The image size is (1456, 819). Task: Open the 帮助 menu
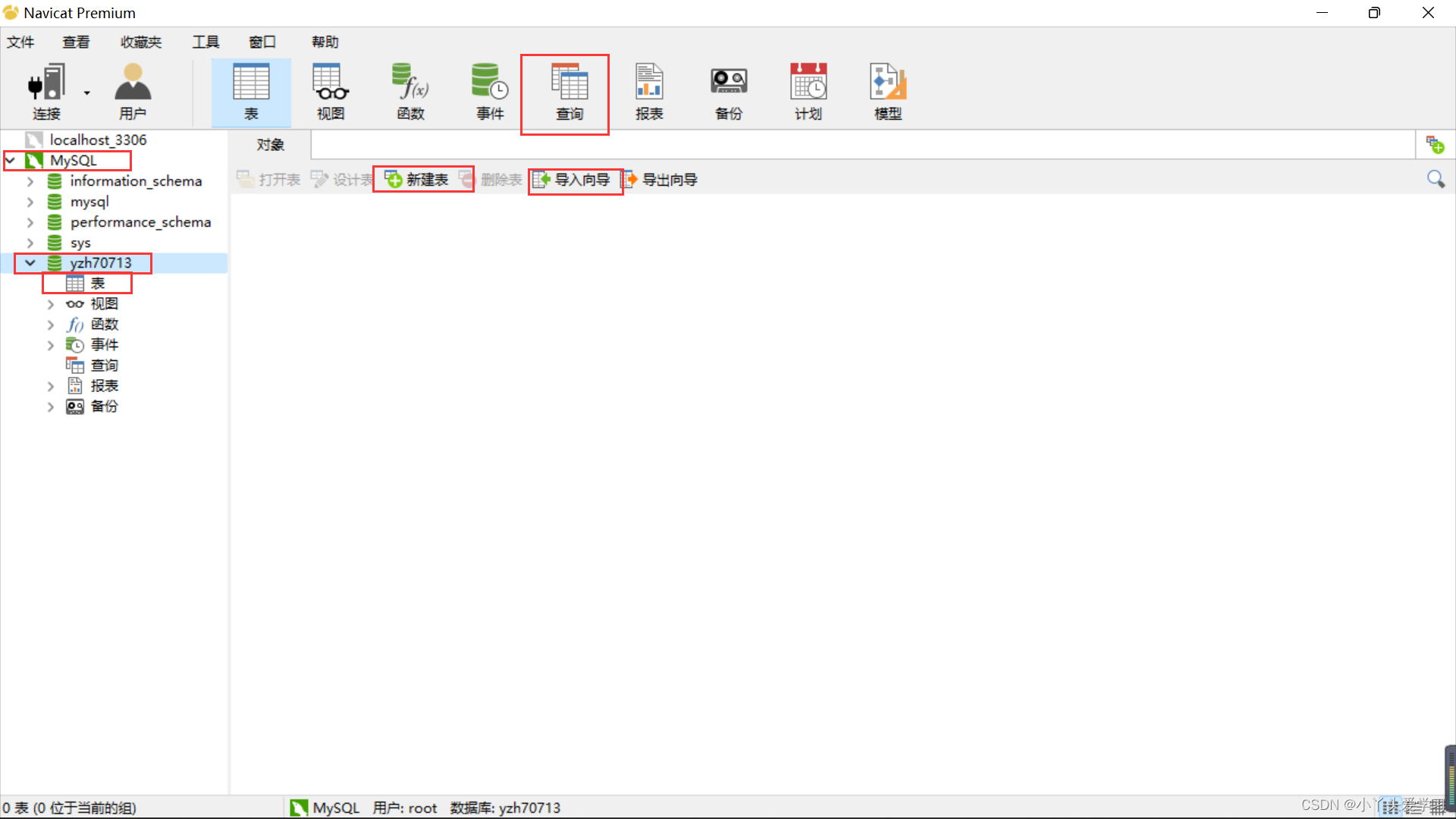click(325, 42)
